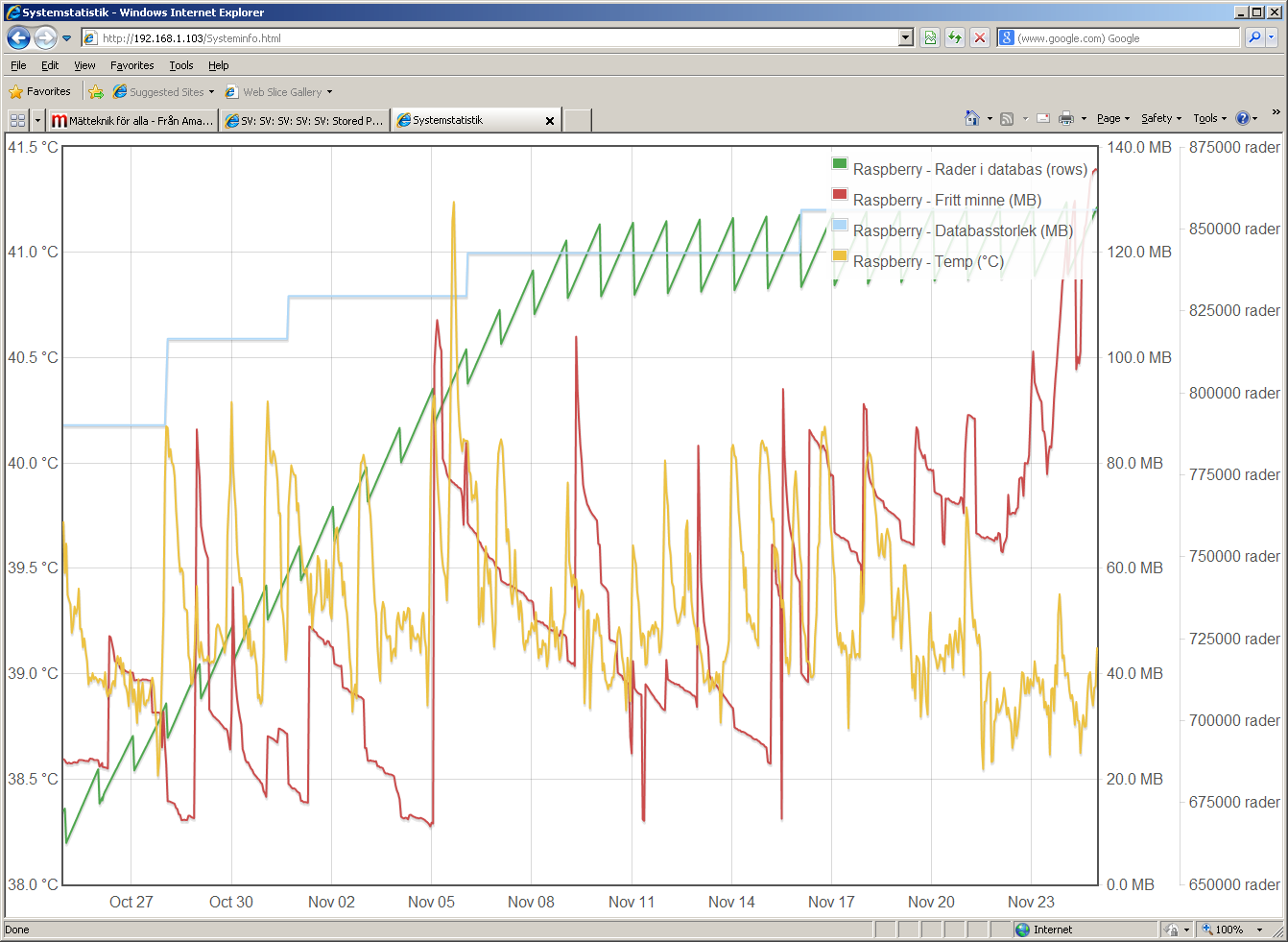Click the search magnifier button

coord(1253,38)
